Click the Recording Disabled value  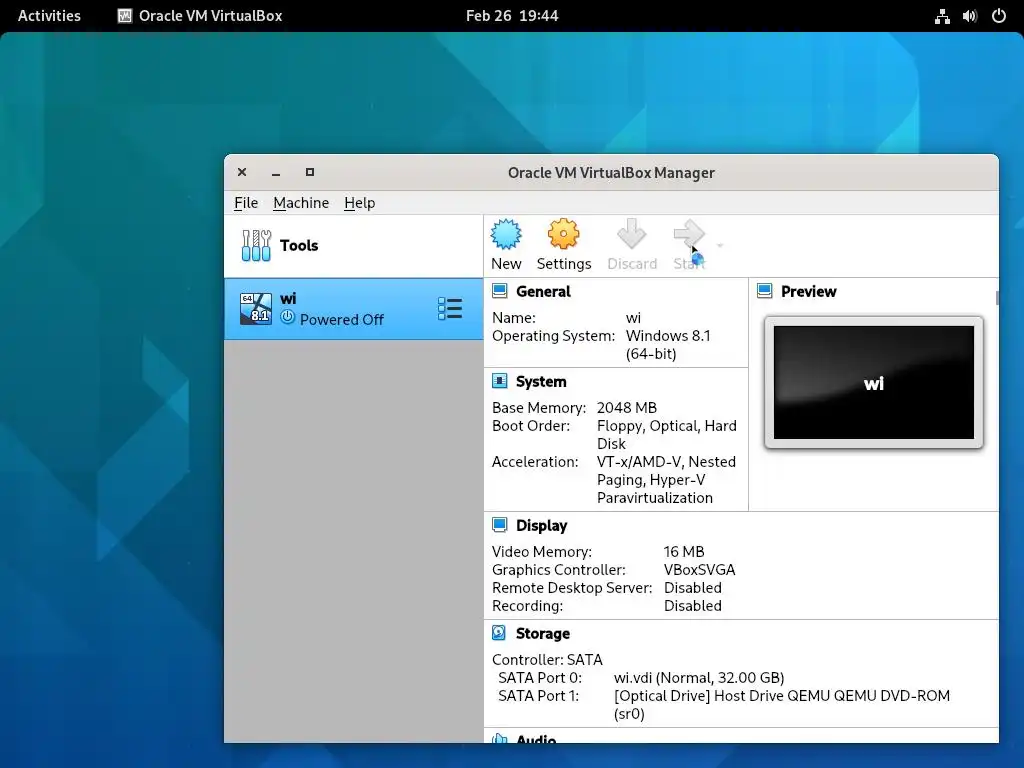tap(693, 605)
